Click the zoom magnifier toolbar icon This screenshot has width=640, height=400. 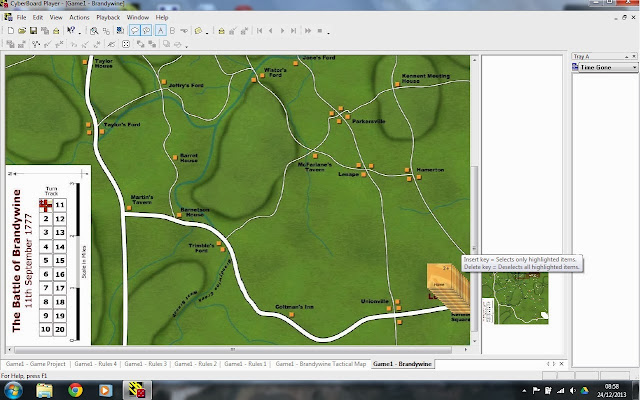pos(94,31)
